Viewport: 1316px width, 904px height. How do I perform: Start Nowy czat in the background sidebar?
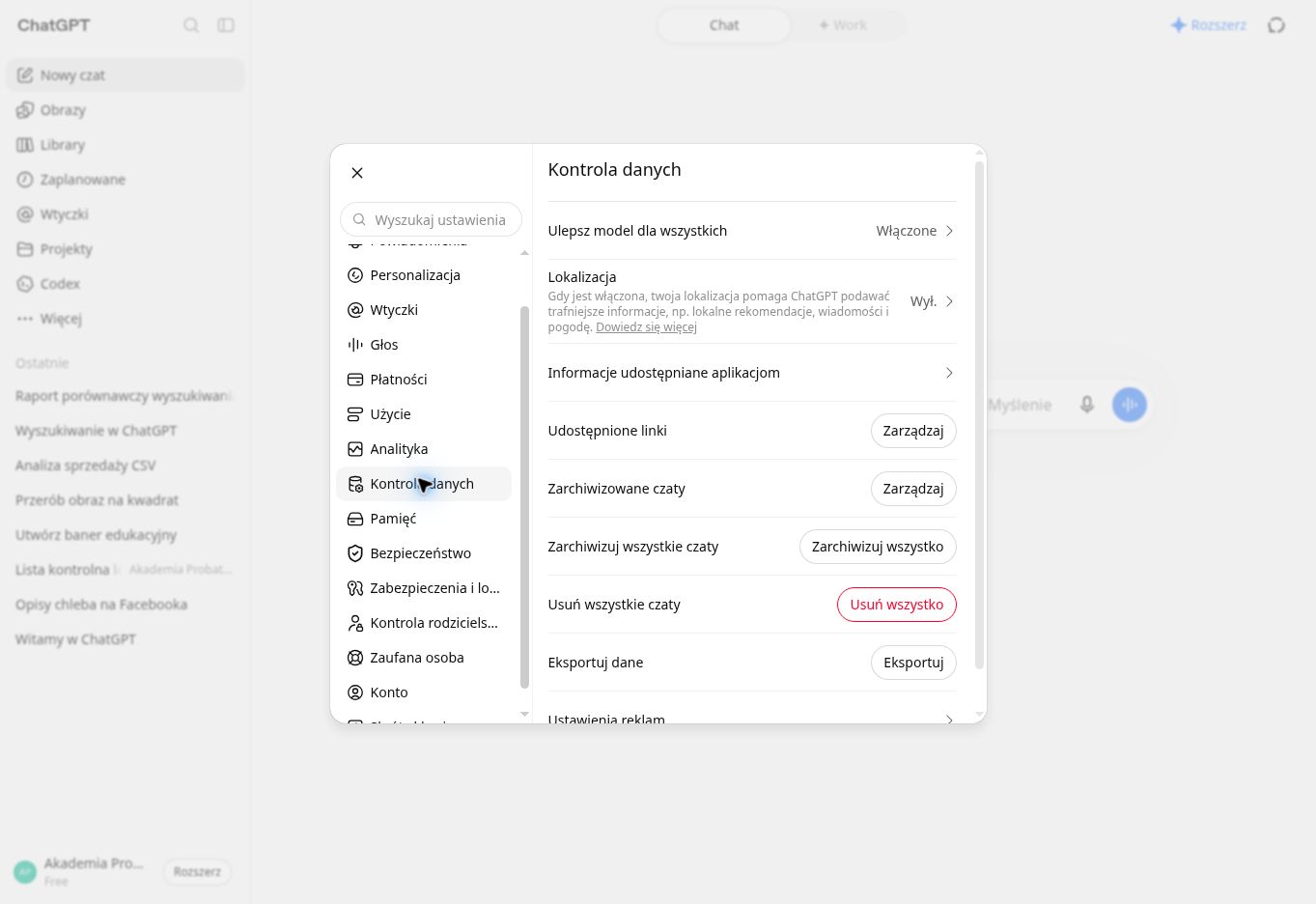(126, 75)
